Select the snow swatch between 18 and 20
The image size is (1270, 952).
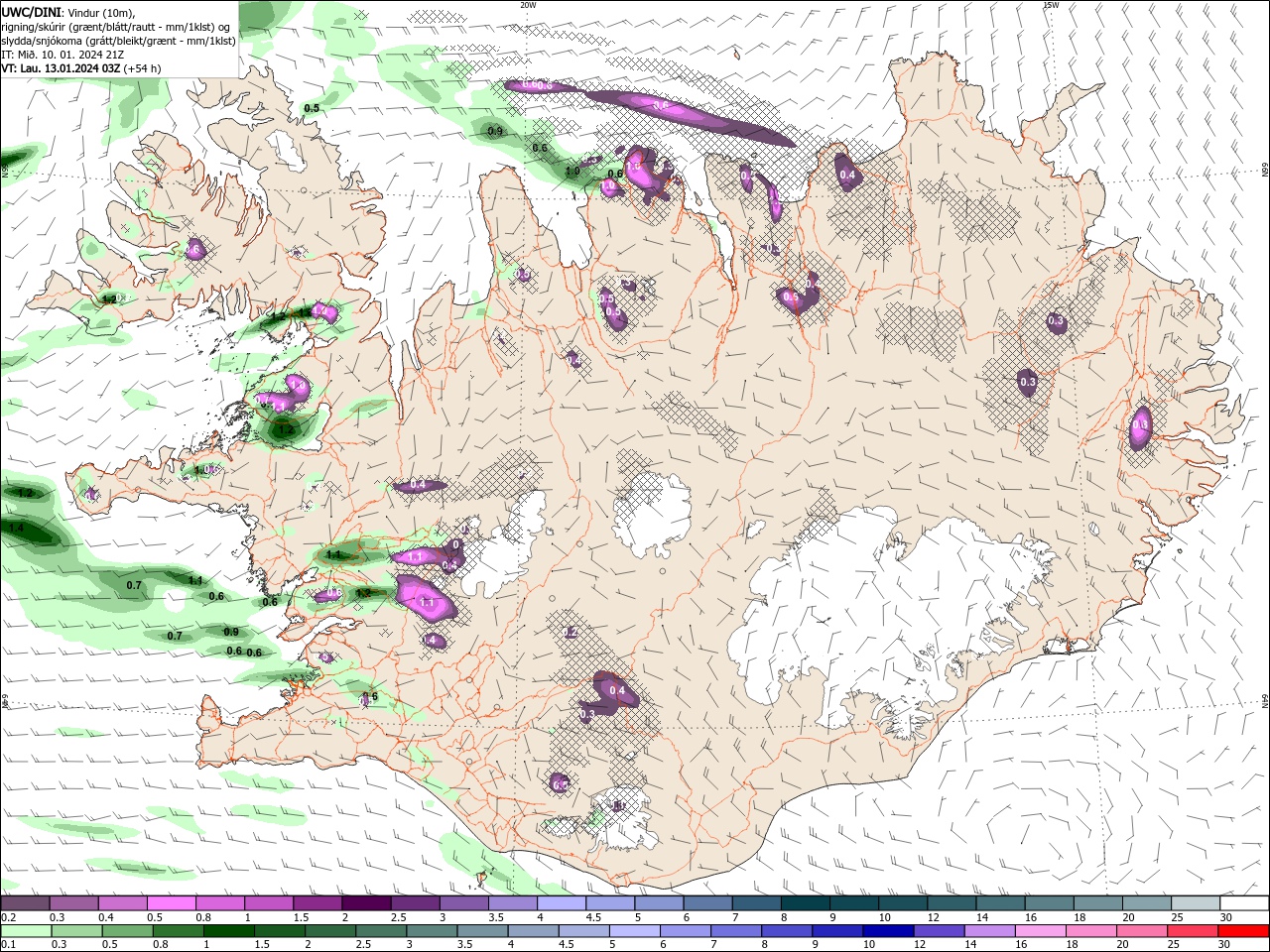point(1097,902)
